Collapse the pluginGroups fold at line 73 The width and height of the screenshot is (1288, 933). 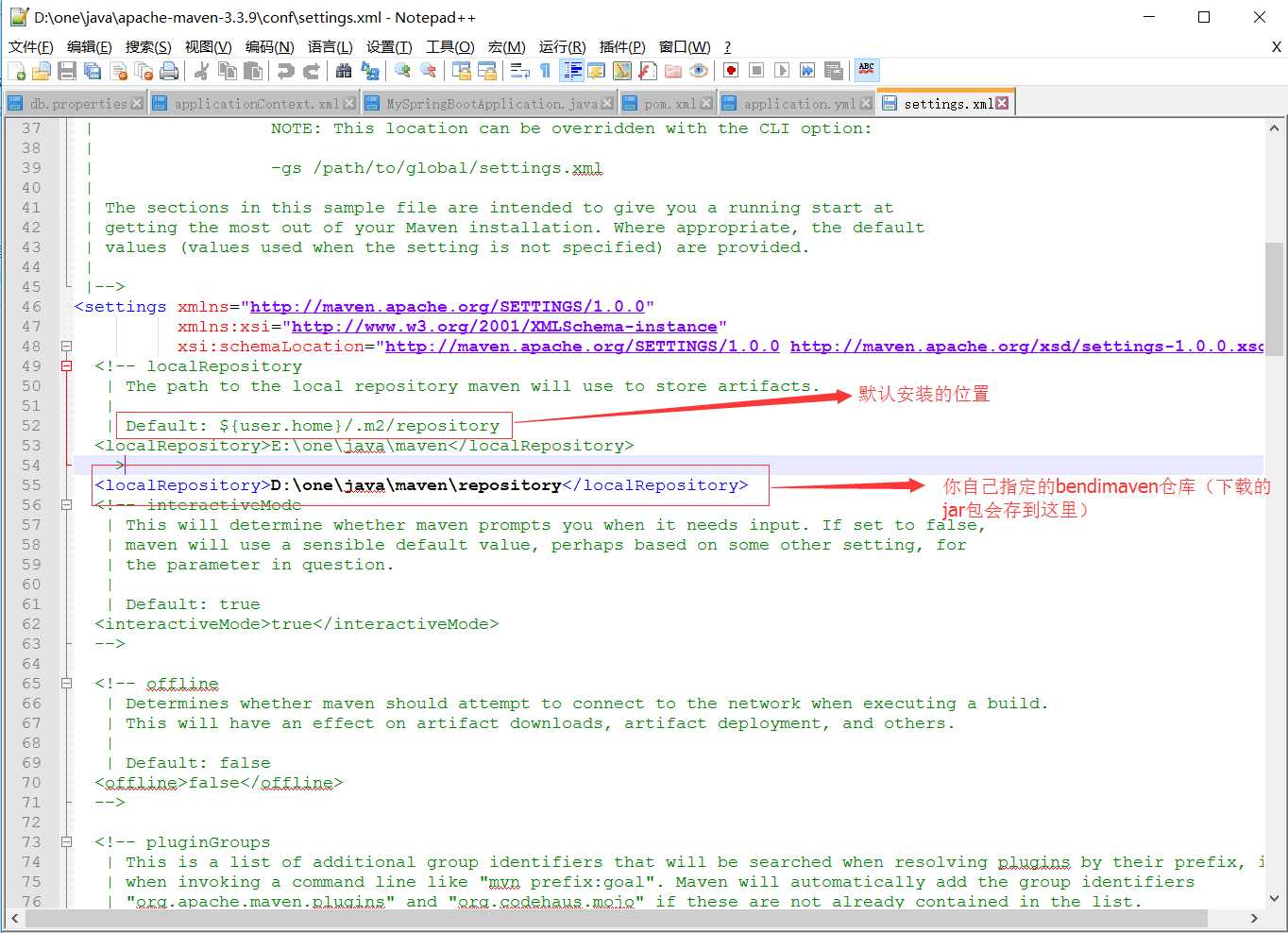[x=66, y=842]
